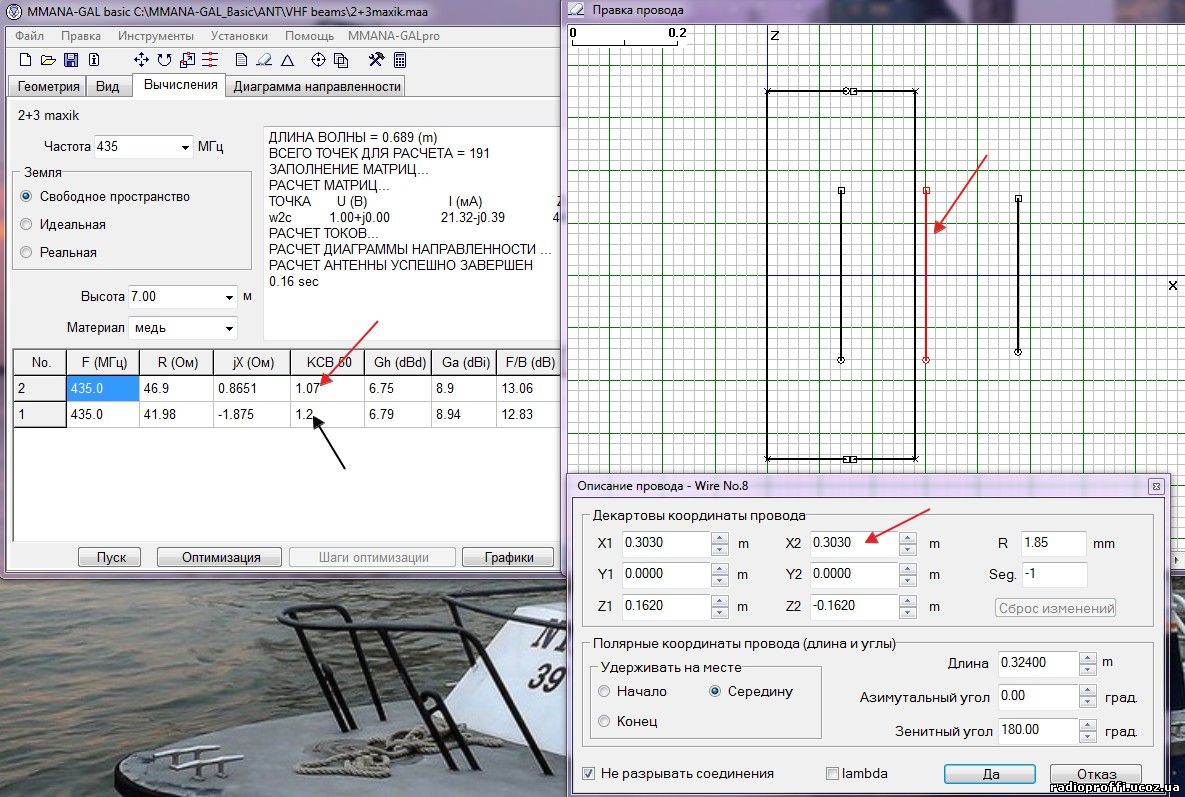Screen dimensions: 1185x797
Task: Open the Графики button
Action: click(509, 558)
